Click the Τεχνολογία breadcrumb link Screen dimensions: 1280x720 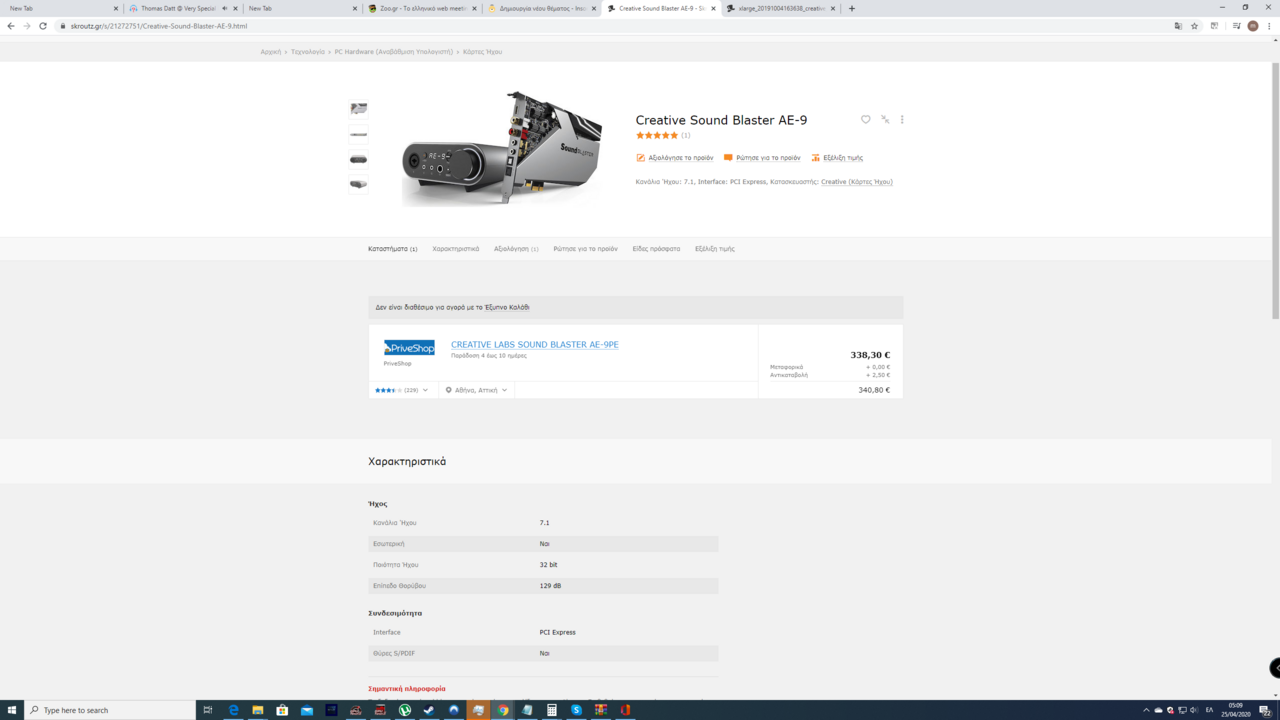(308, 51)
